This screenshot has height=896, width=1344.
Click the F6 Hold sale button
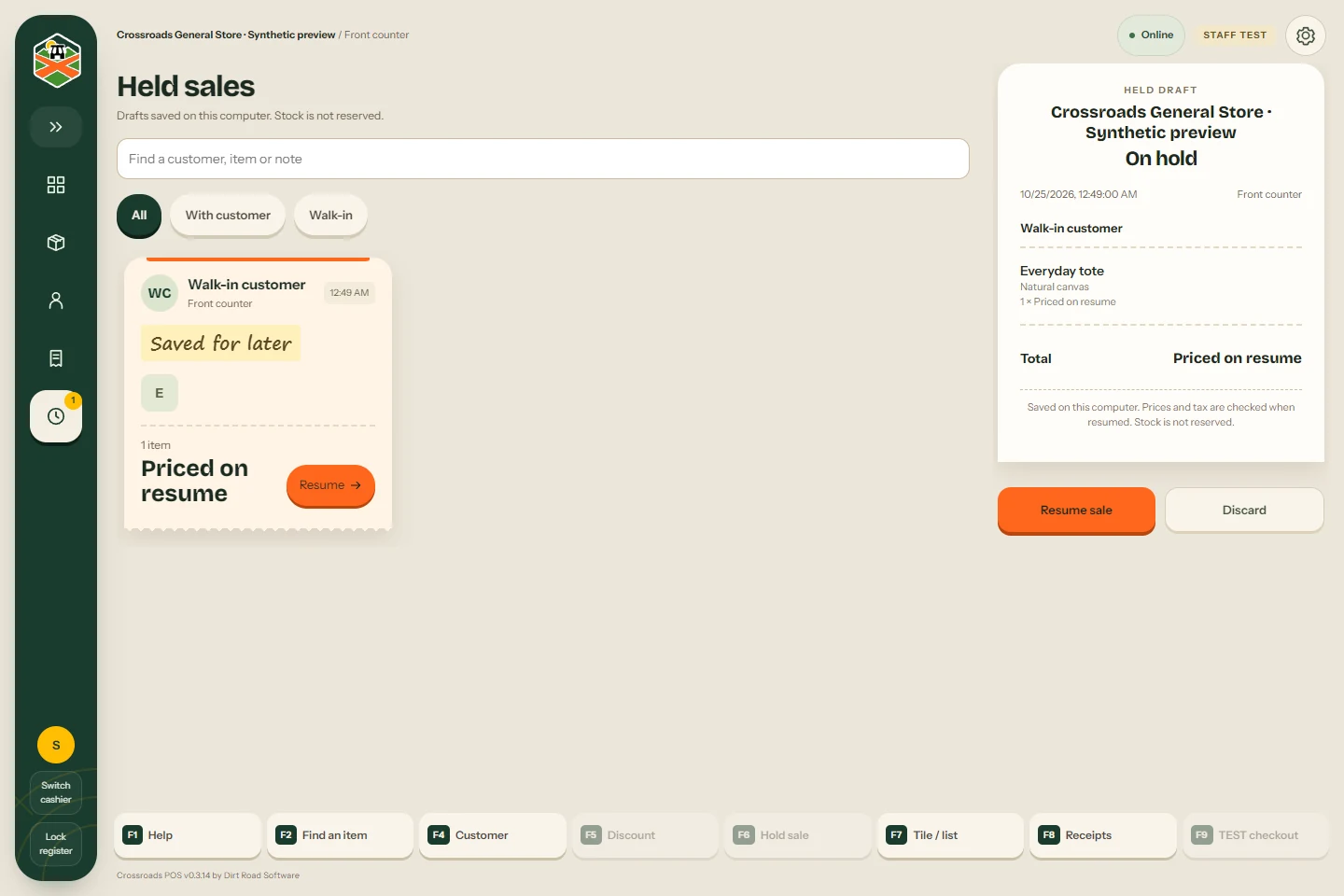pos(798,835)
